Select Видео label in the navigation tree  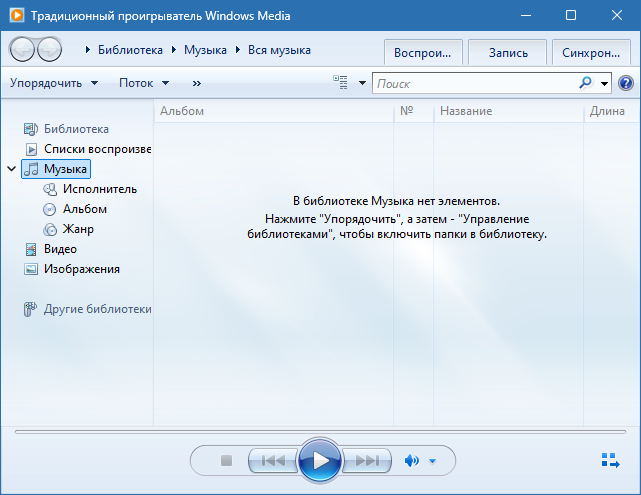(x=60, y=249)
